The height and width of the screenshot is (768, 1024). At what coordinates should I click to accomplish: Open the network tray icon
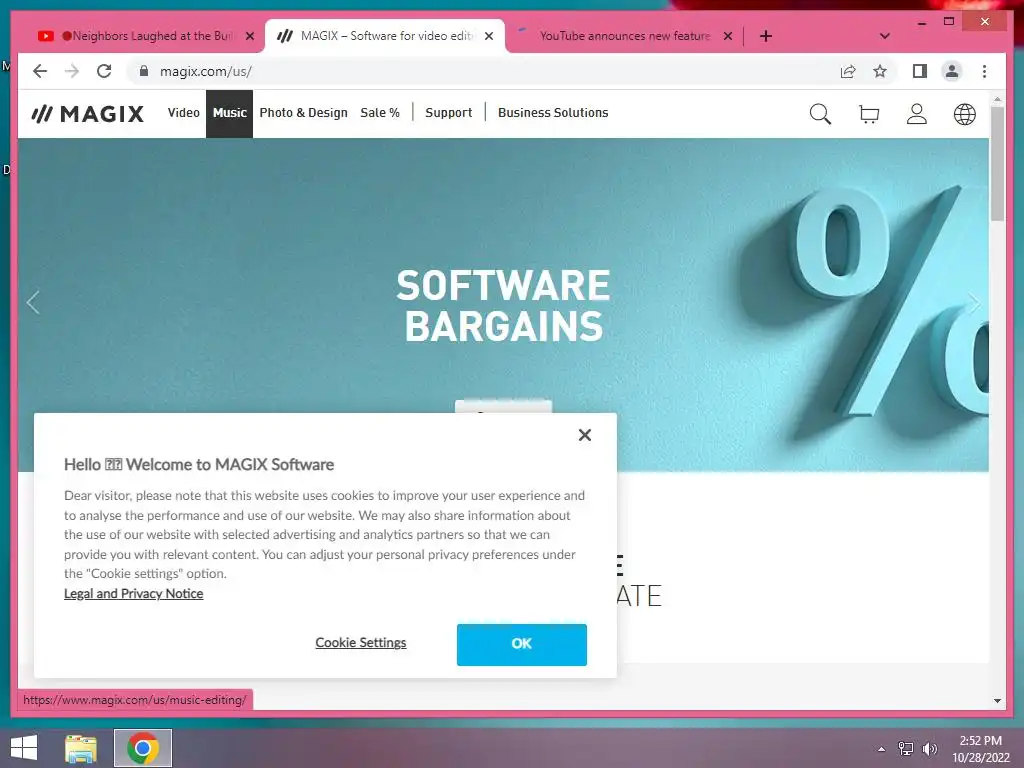905,748
